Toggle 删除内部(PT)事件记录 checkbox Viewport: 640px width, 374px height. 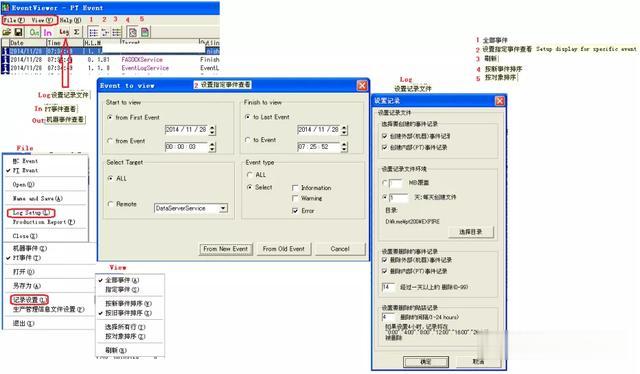pos(384,271)
